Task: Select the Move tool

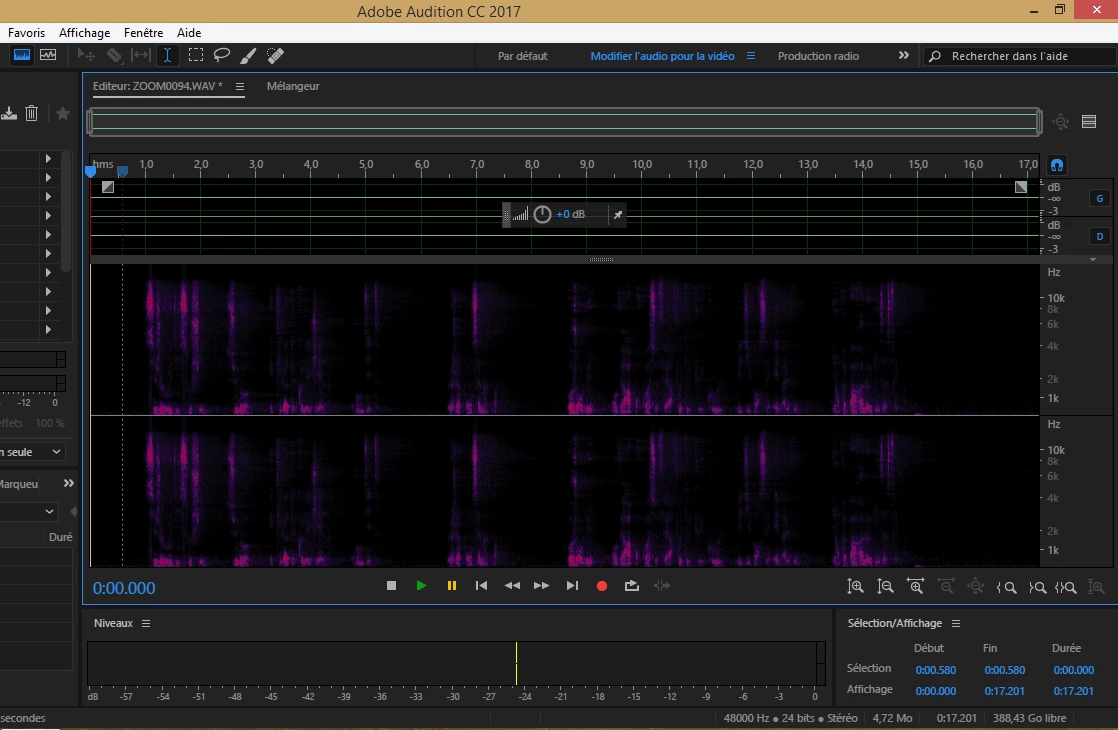Action: [x=86, y=55]
